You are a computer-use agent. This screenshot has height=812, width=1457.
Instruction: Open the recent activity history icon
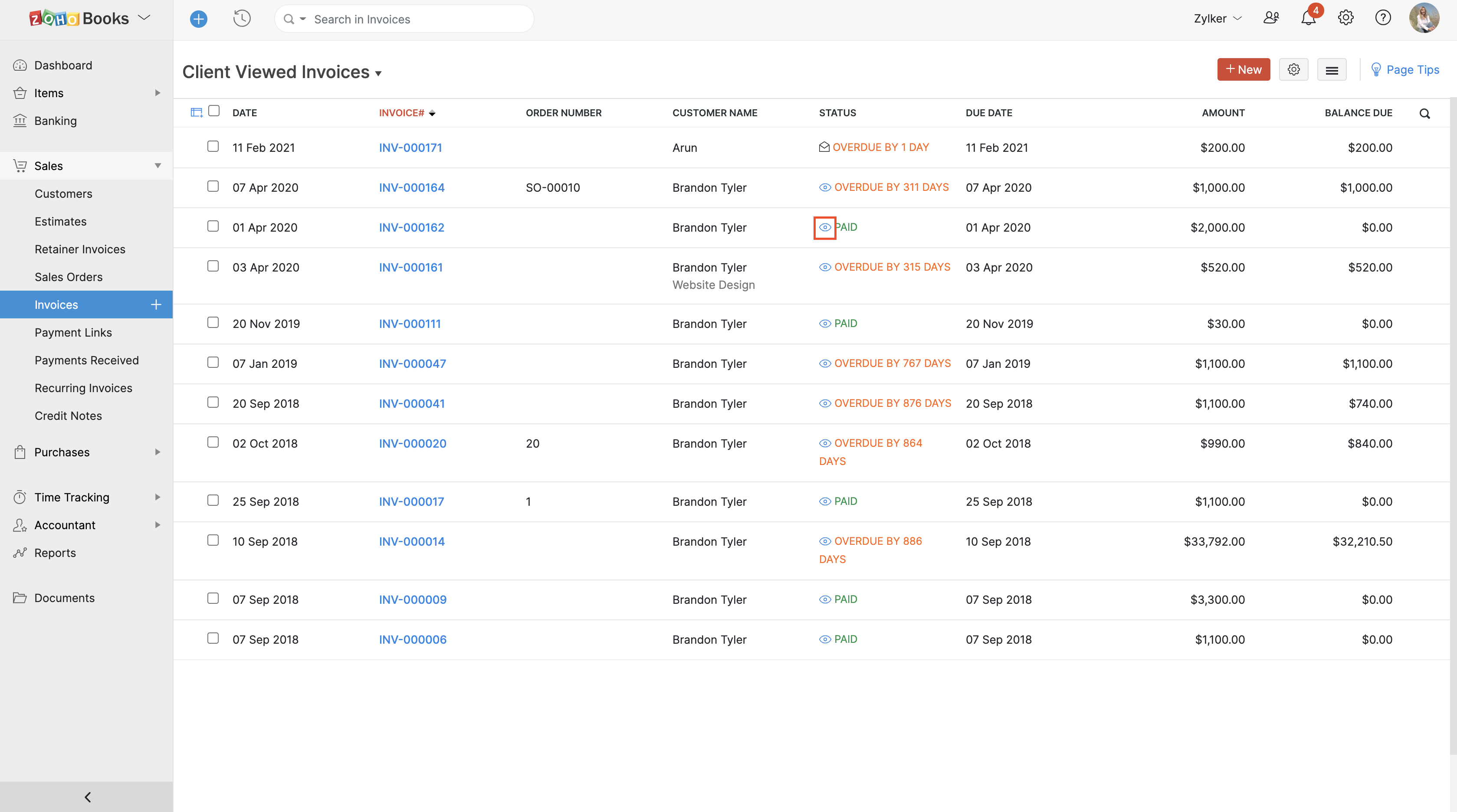coord(242,19)
